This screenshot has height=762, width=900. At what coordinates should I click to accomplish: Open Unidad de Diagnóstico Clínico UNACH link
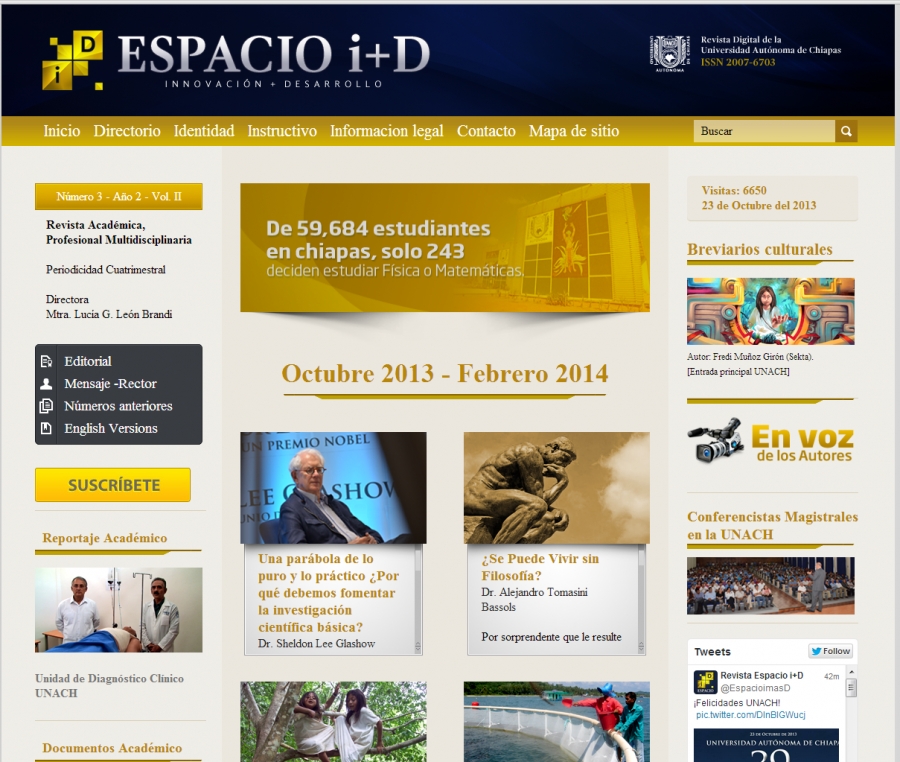click(110, 686)
